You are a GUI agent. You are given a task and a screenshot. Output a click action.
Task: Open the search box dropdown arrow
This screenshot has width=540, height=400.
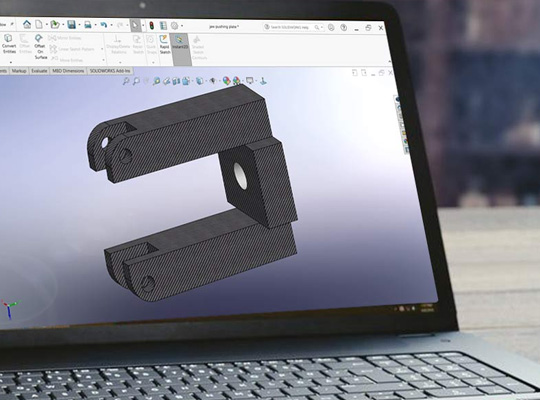pos(322,27)
